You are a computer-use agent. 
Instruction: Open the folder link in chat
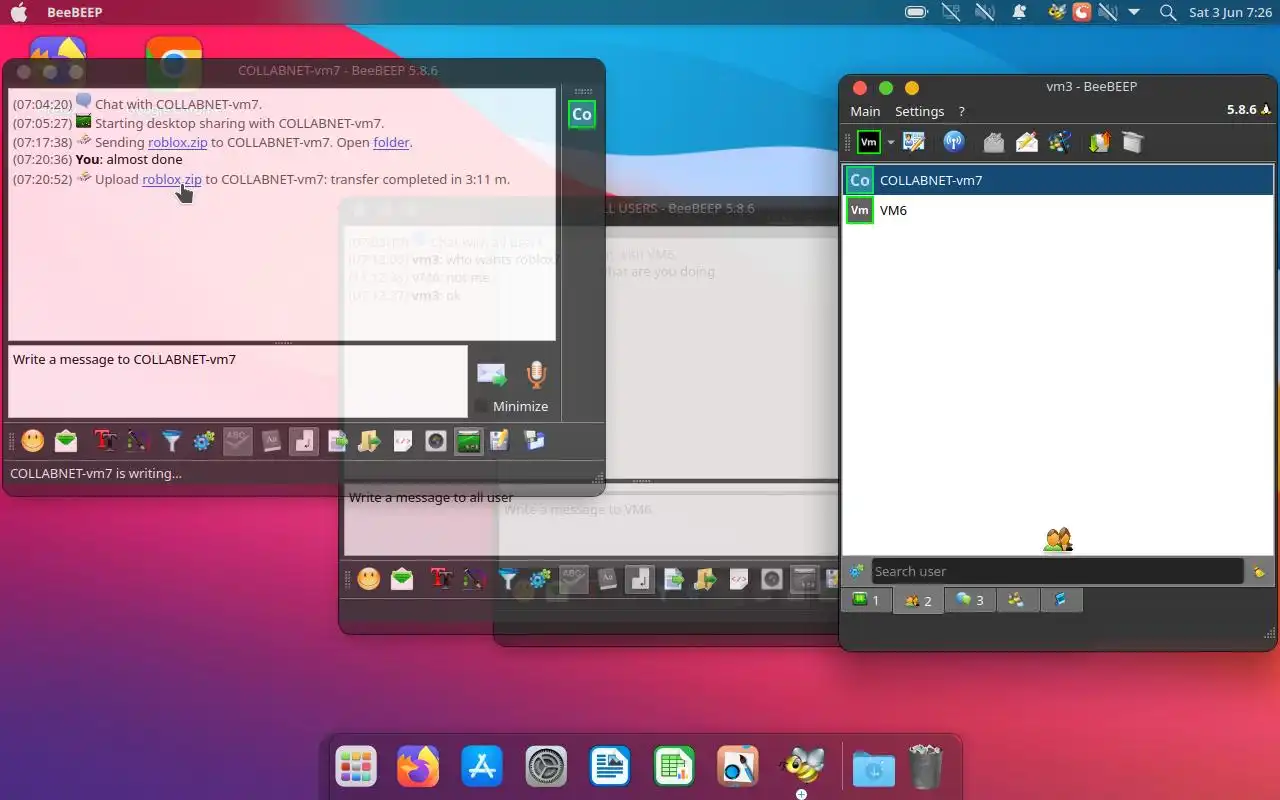[x=391, y=142]
